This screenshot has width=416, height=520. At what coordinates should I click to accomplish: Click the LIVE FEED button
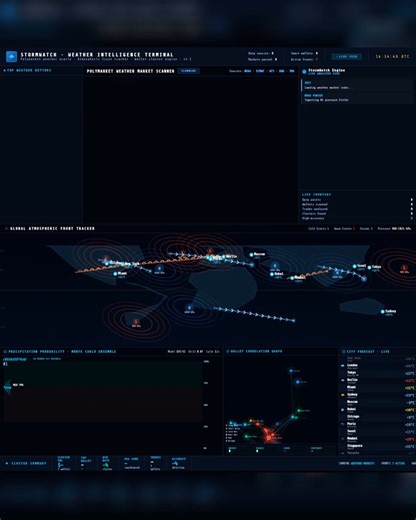click(346, 57)
